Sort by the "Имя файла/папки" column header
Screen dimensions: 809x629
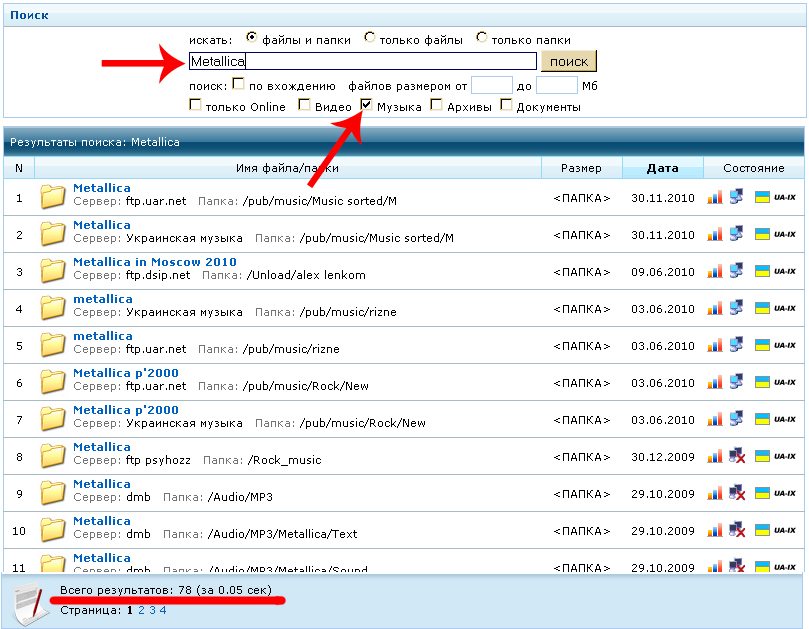pyautogui.click(x=287, y=168)
